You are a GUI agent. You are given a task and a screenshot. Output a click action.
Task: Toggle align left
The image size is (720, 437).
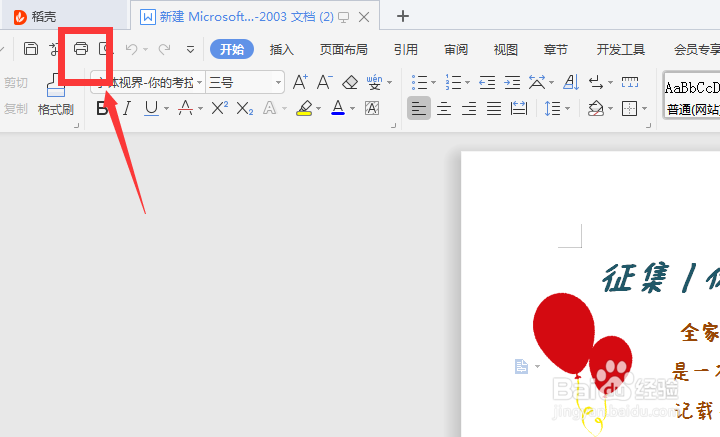pos(419,108)
